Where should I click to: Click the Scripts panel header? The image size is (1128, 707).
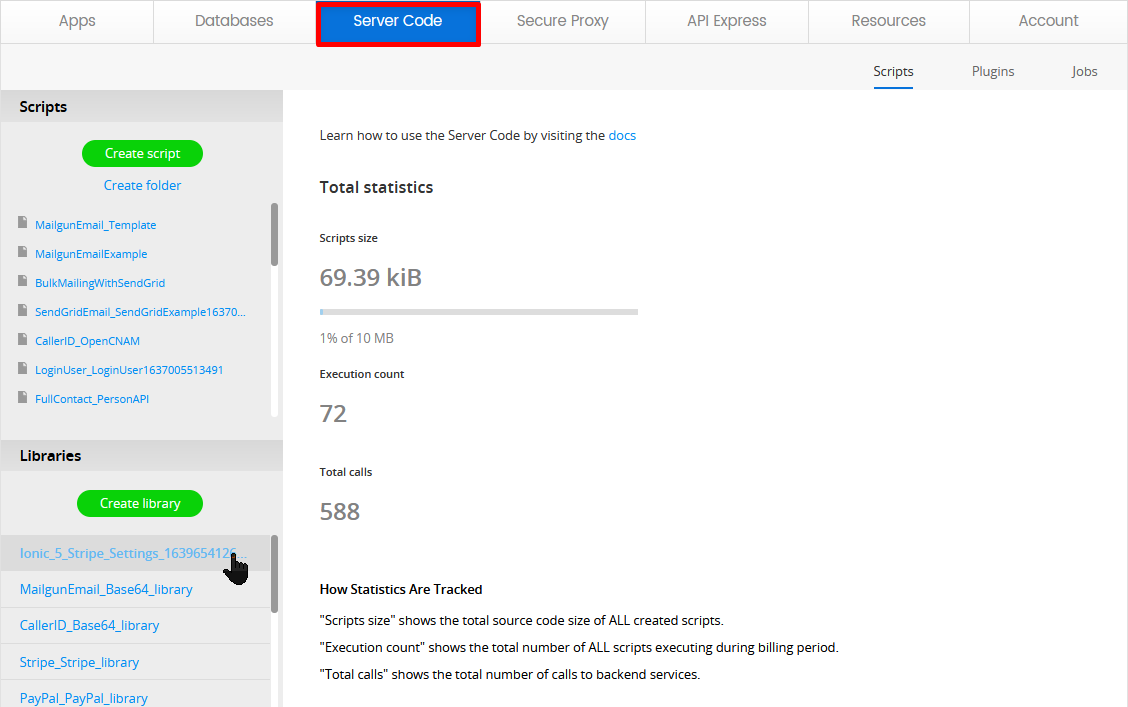click(142, 106)
